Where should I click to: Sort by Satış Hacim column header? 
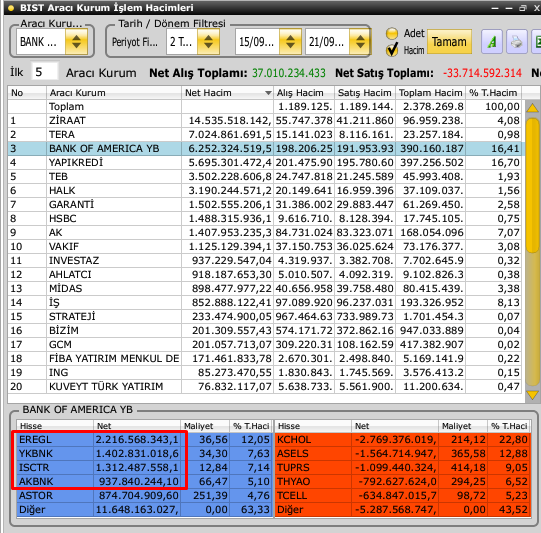pos(365,93)
